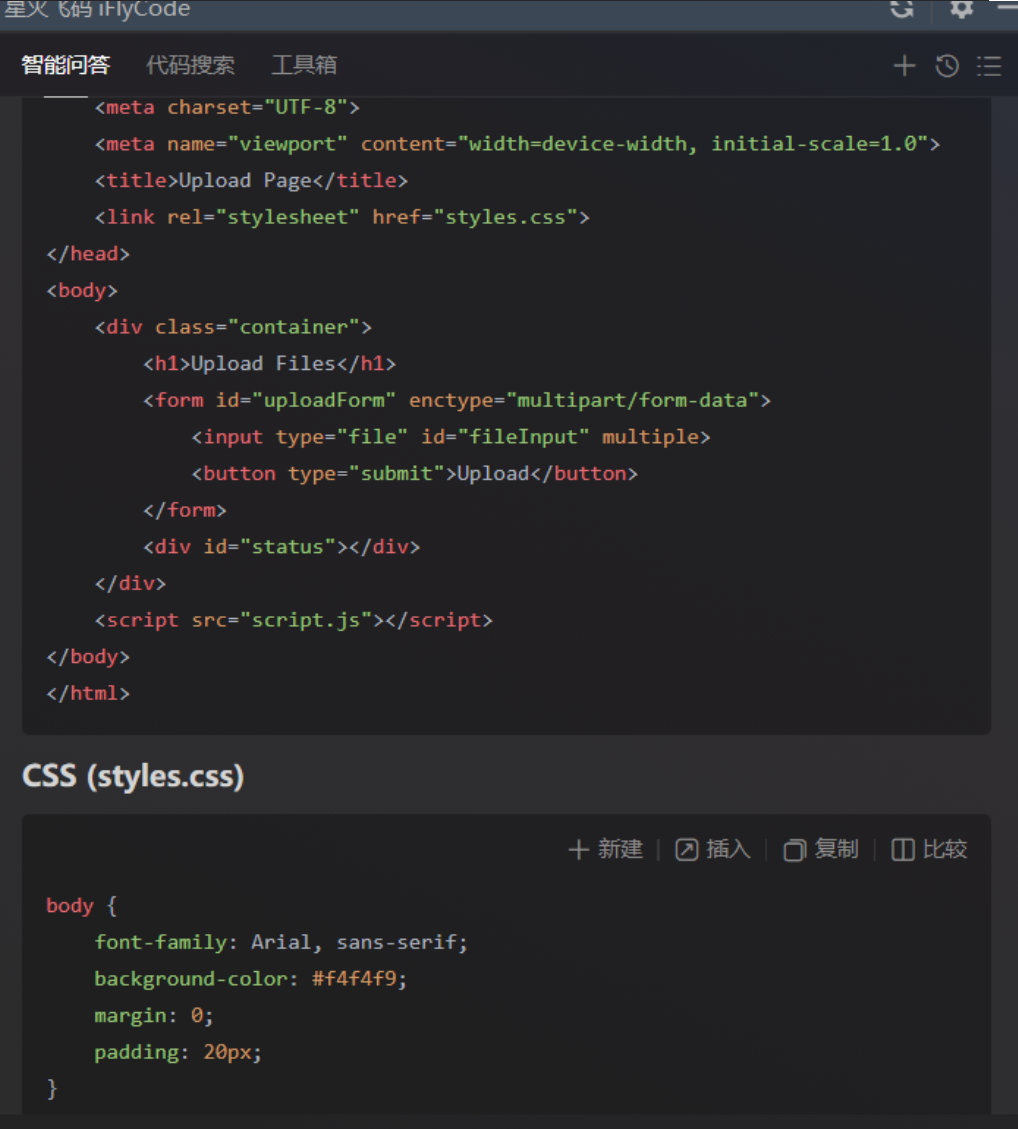Screen dimensions: 1018x1129
Task: Click the margin: 0 line
Action: [154, 1016]
